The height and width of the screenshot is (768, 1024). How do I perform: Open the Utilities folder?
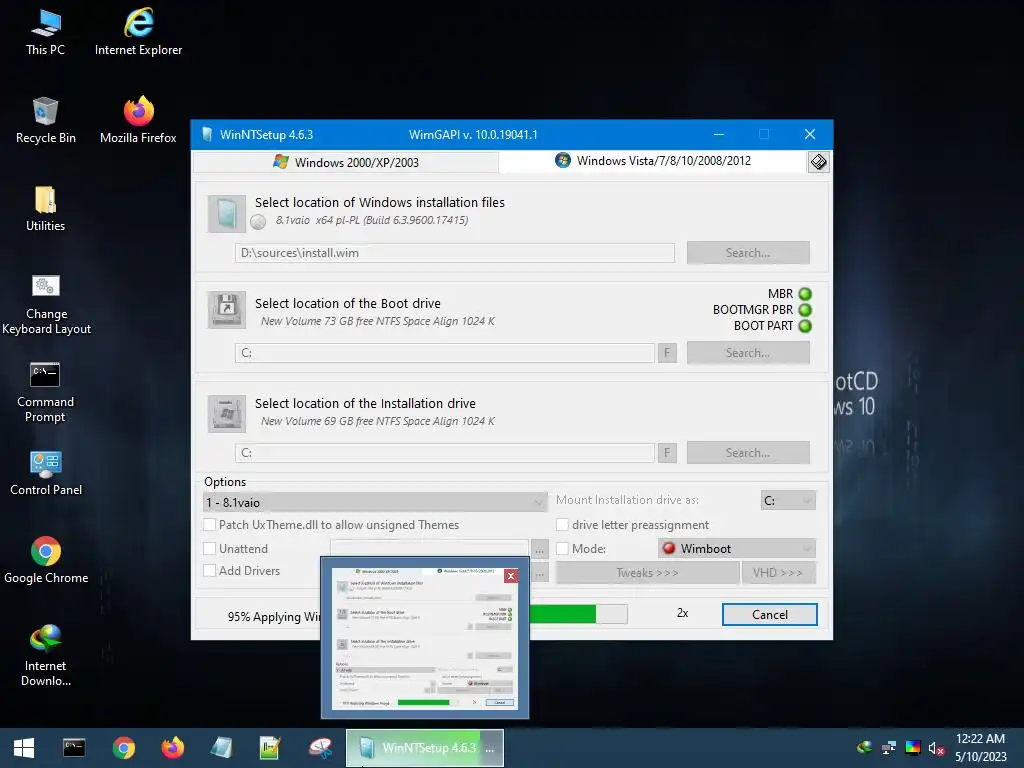coord(45,208)
